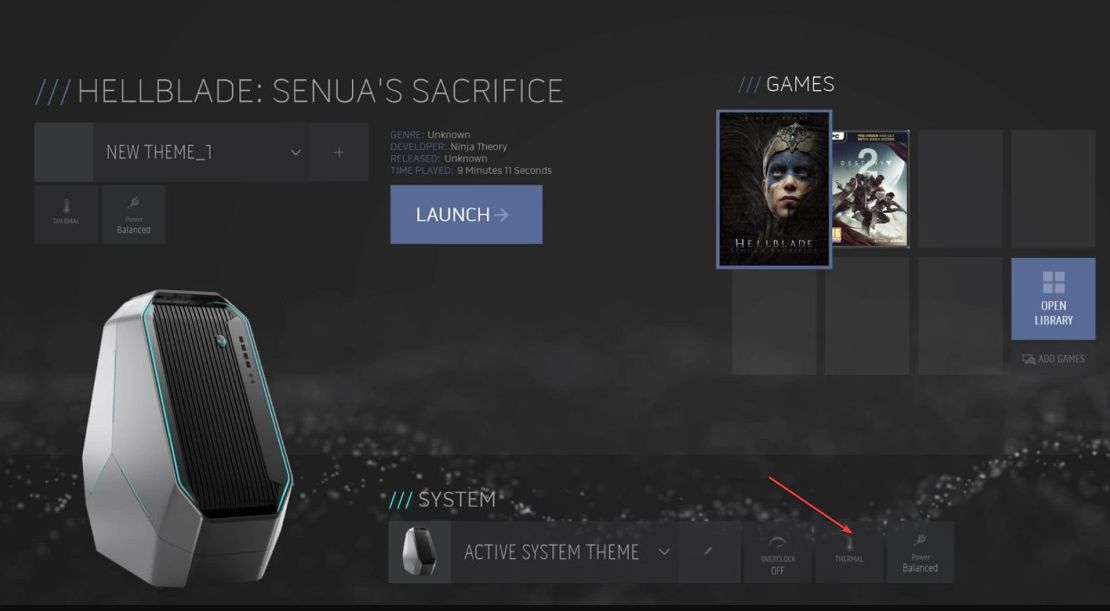Click the empty game slot below Hellblade
Image resolution: width=1110 pixels, height=611 pixels.
(774, 321)
